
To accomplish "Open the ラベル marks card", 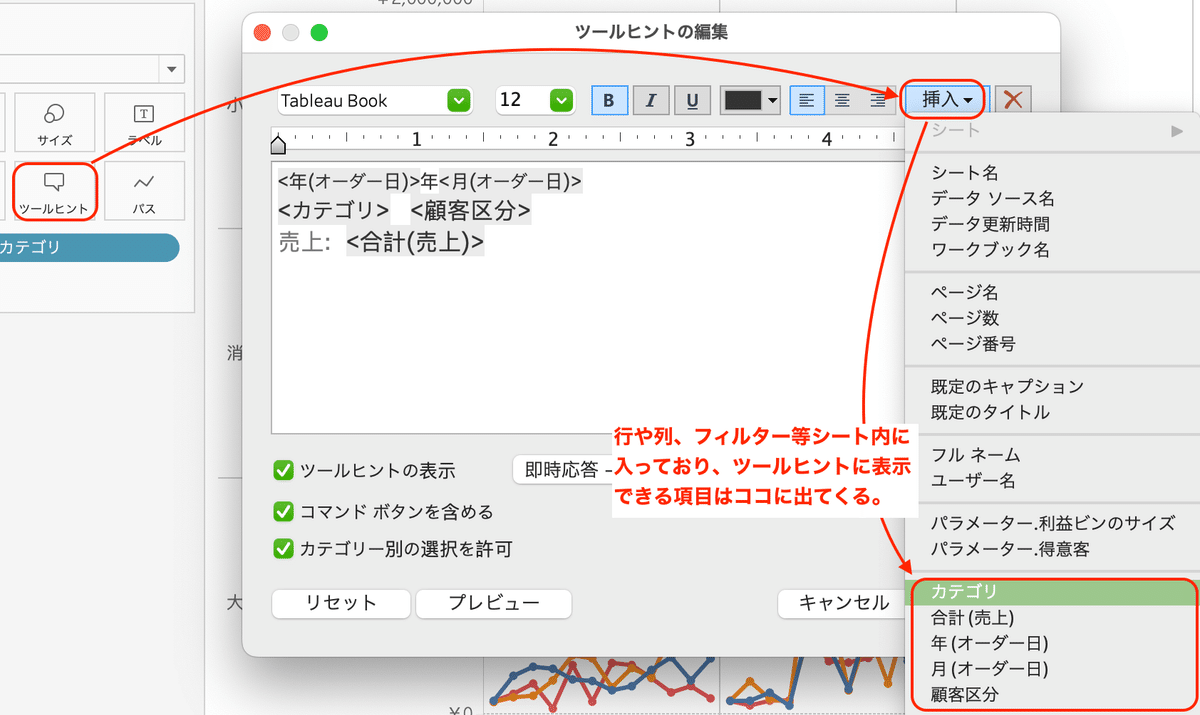I will click(144, 122).
